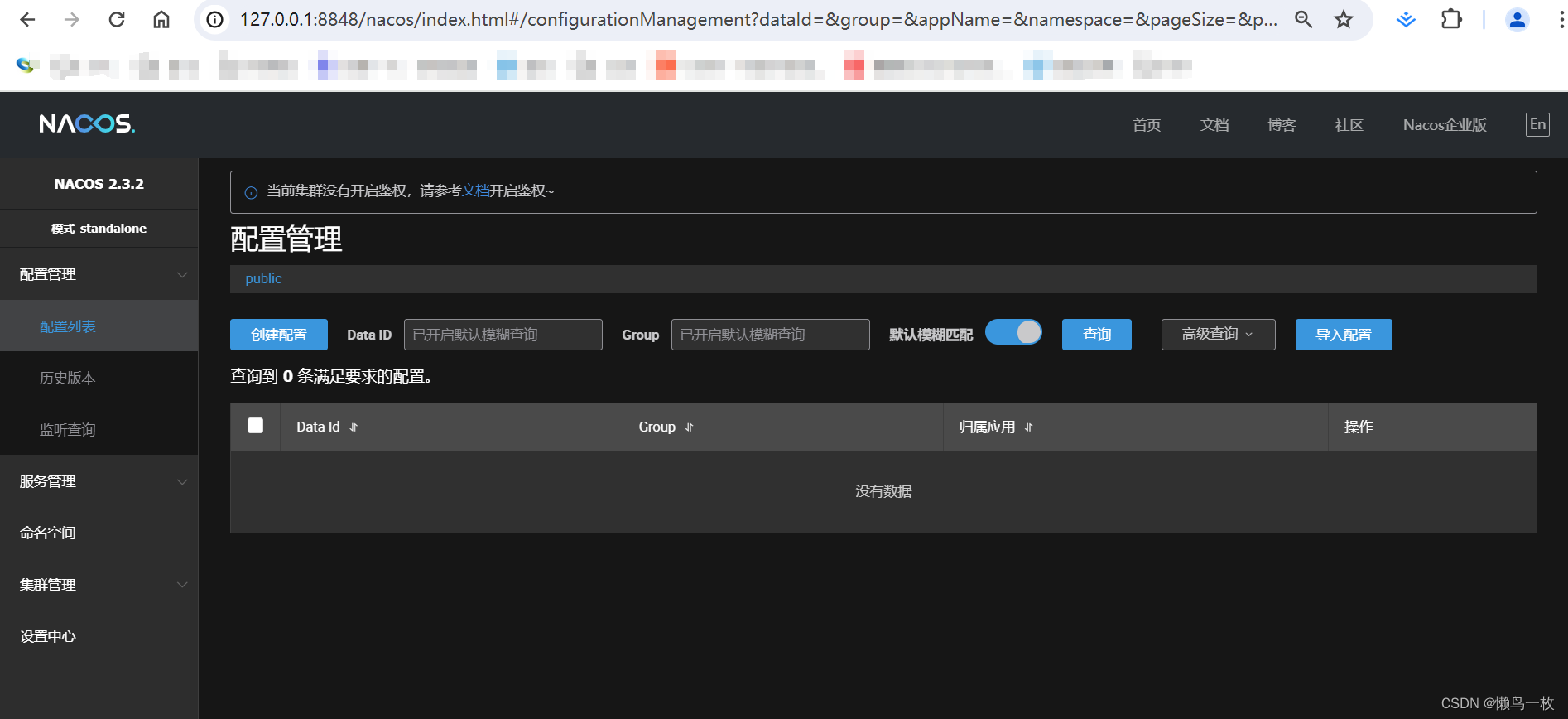
Task: Click the 创建配置 button
Action: (279, 335)
